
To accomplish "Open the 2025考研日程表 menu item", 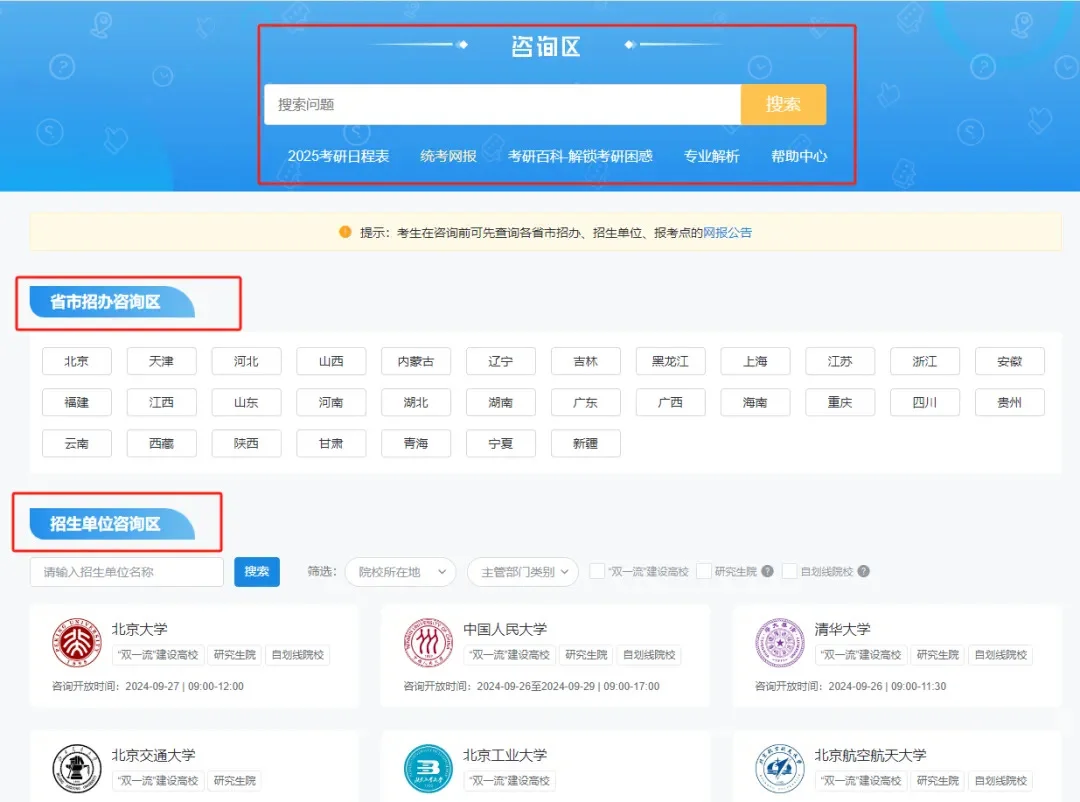I will click(x=340, y=156).
